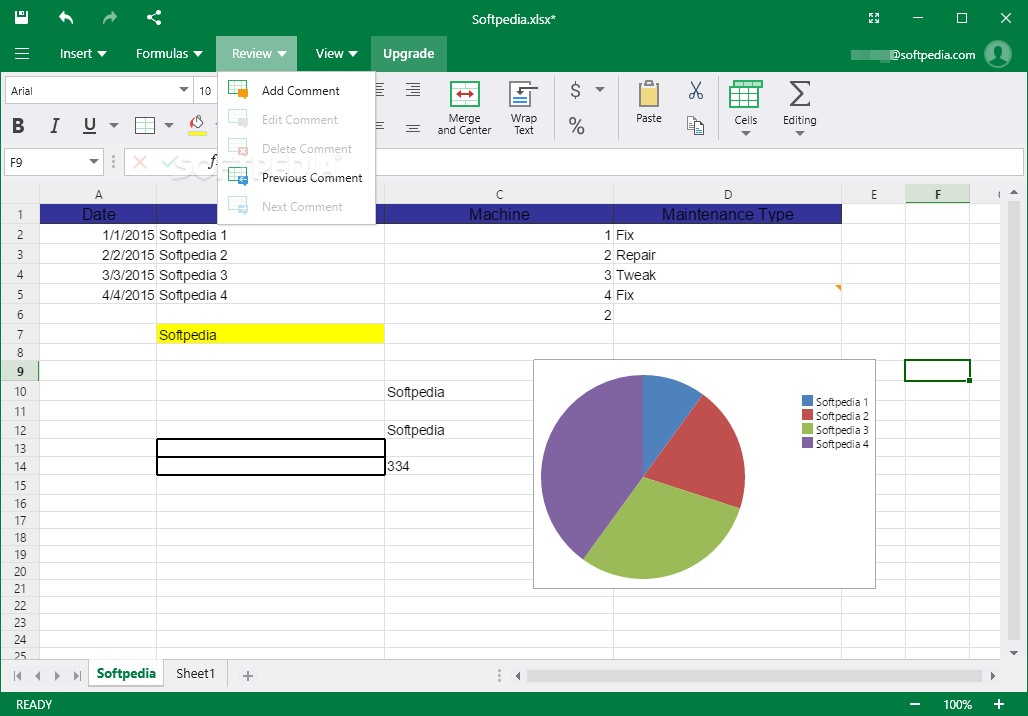Expand the currency format dropdown arrow
Screen dimensions: 1028x716
600,90
